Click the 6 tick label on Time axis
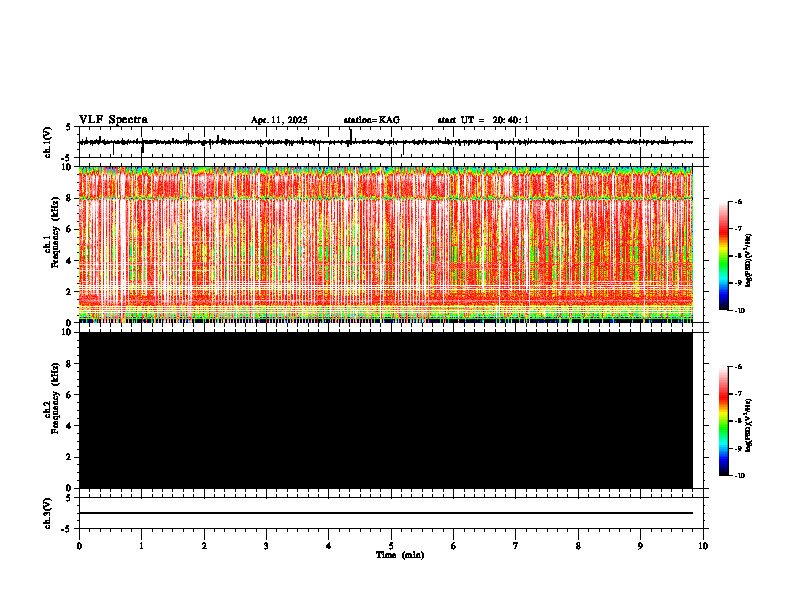Screen dimensions: 792x612 click(x=454, y=546)
